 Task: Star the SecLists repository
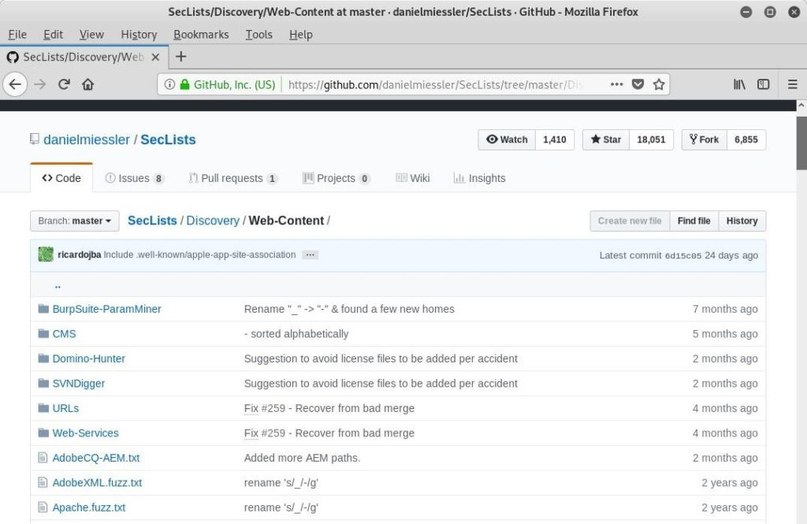(605, 140)
